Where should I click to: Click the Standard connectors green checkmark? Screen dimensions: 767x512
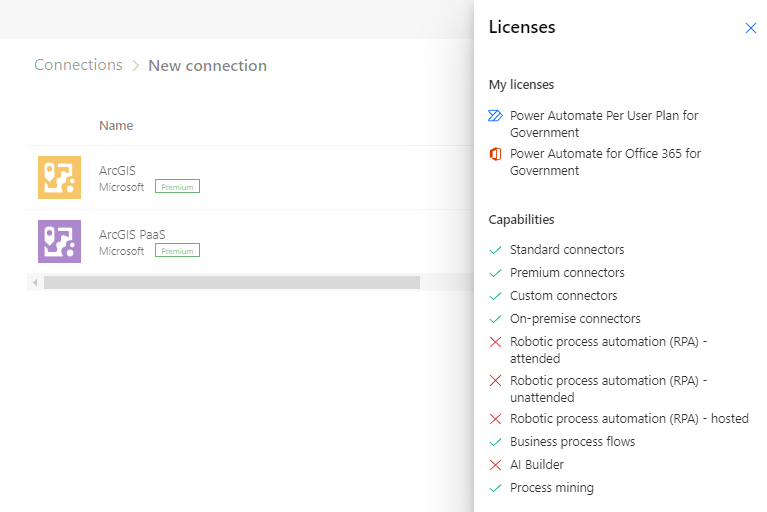tap(495, 250)
